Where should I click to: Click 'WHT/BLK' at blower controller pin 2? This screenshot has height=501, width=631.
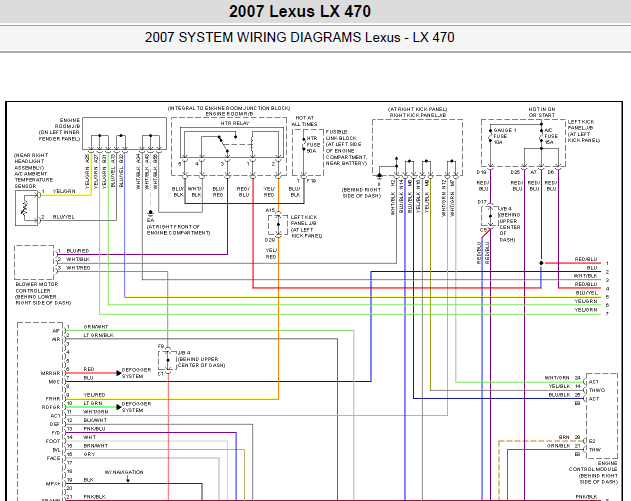click(x=78, y=259)
